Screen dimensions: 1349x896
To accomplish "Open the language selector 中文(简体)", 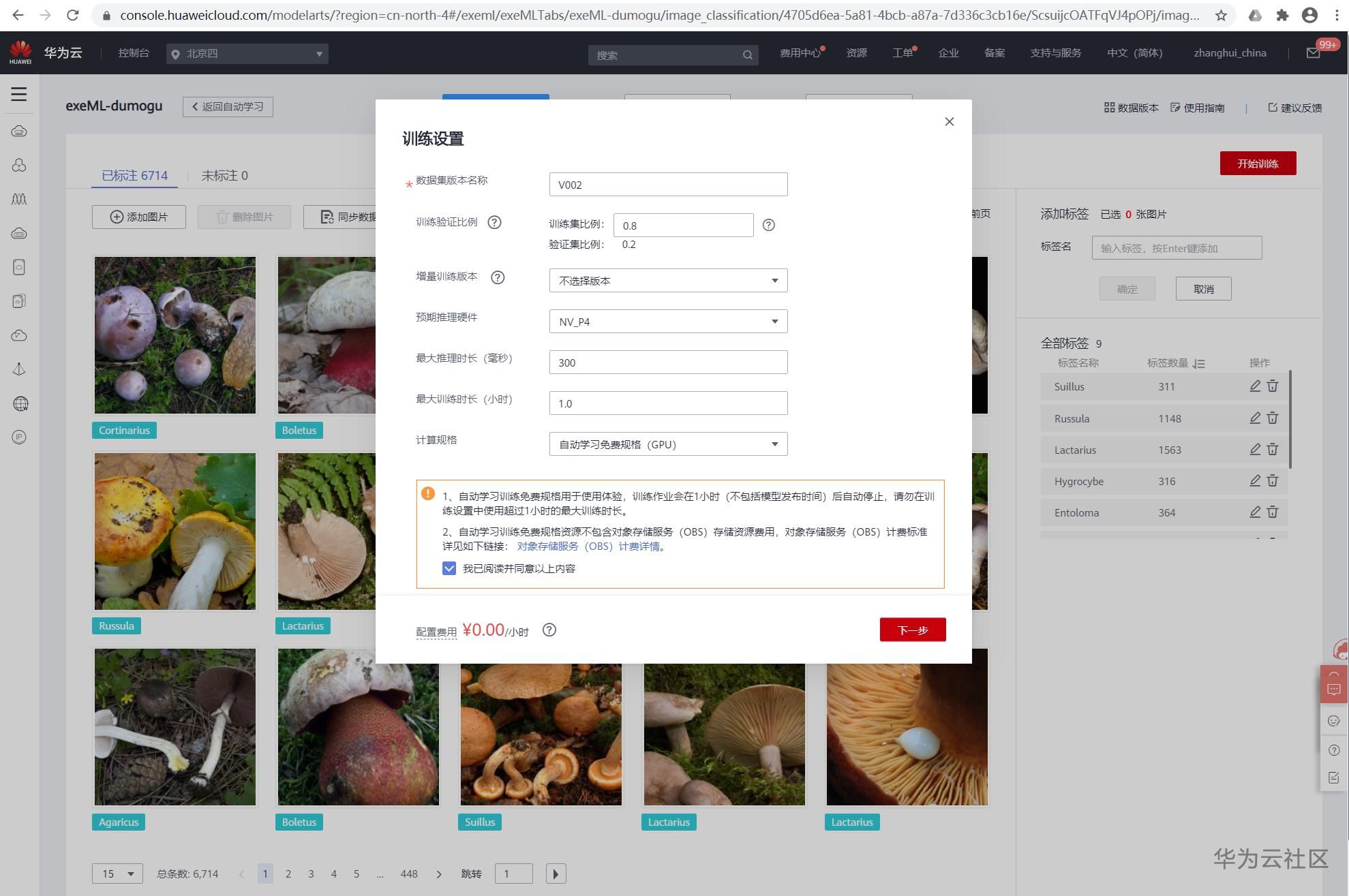I will (1134, 53).
